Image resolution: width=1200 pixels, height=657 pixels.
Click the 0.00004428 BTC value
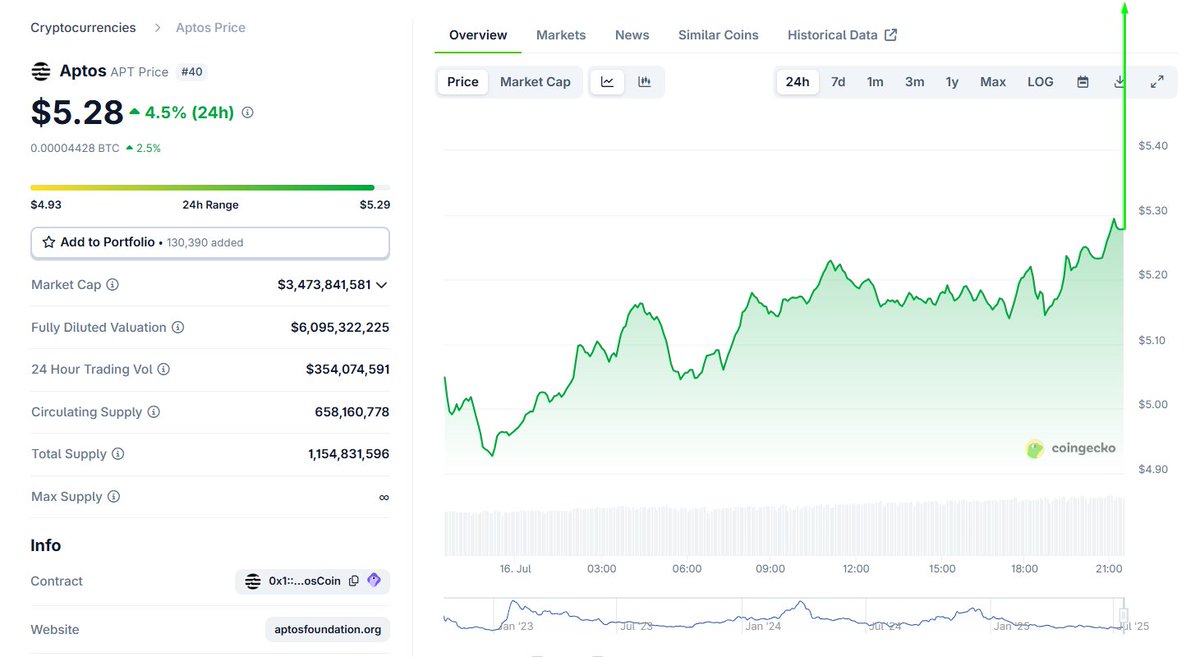click(x=75, y=148)
